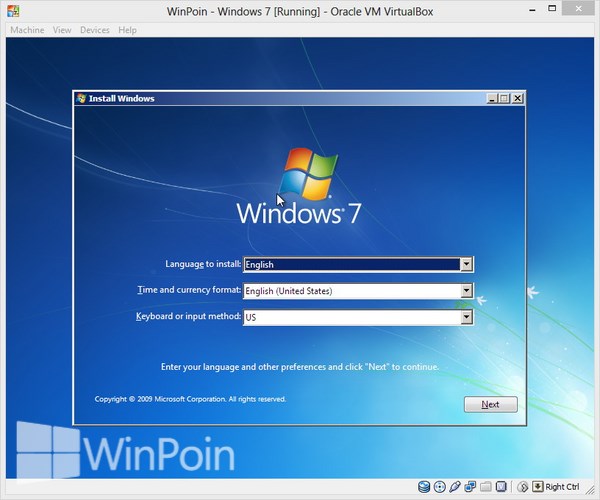600x500 pixels.
Task: Click the keyboard capture arrow icon
Action: coord(538,486)
